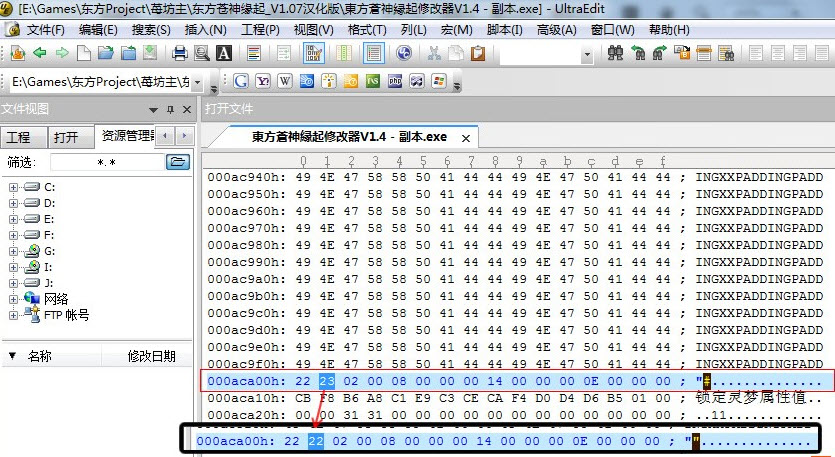Open a file with the open-folder icon
The height and width of the screenshot is (457, 835).
[106, 53]
